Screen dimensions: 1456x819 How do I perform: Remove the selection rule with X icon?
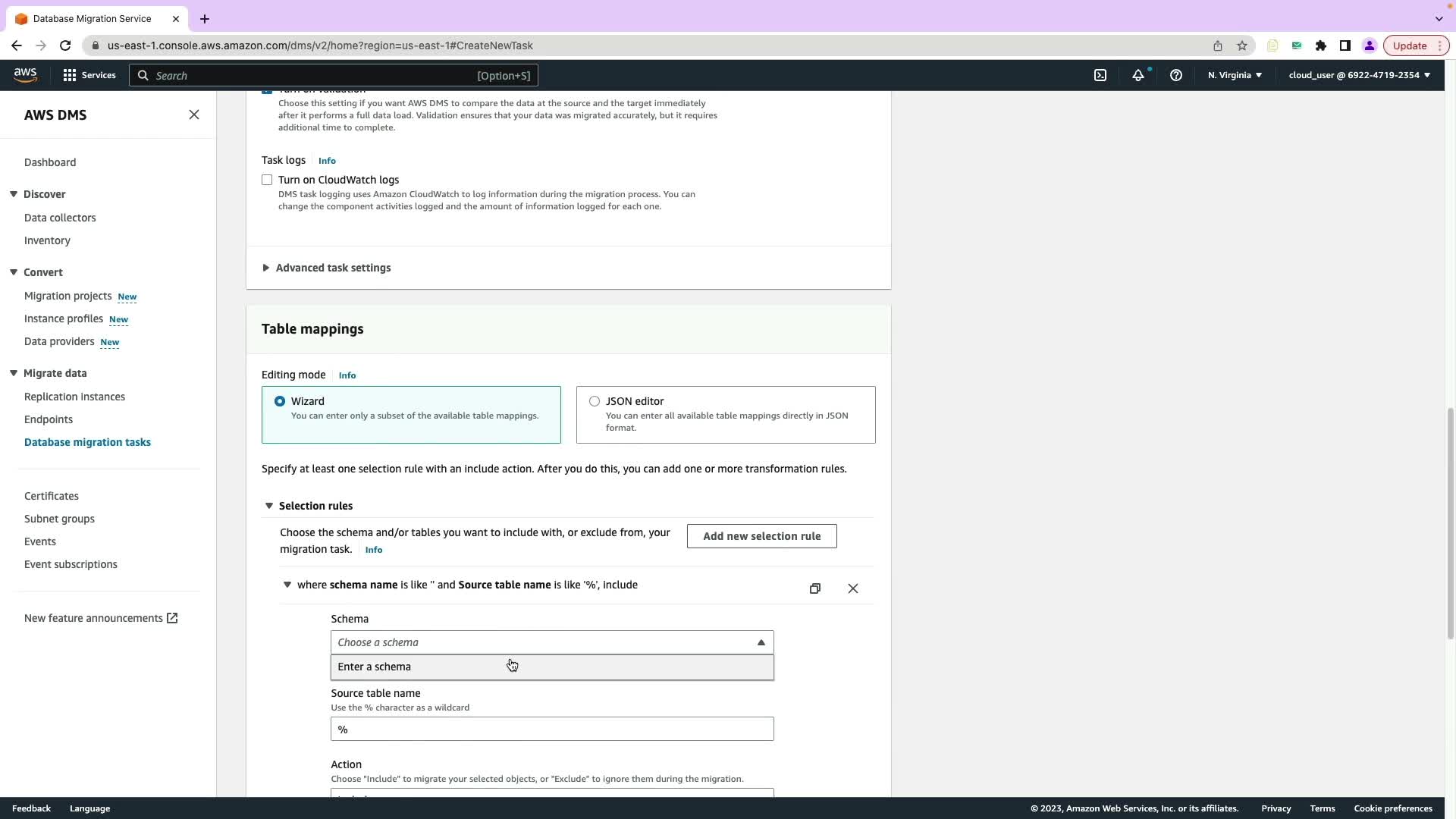point(853,588)
